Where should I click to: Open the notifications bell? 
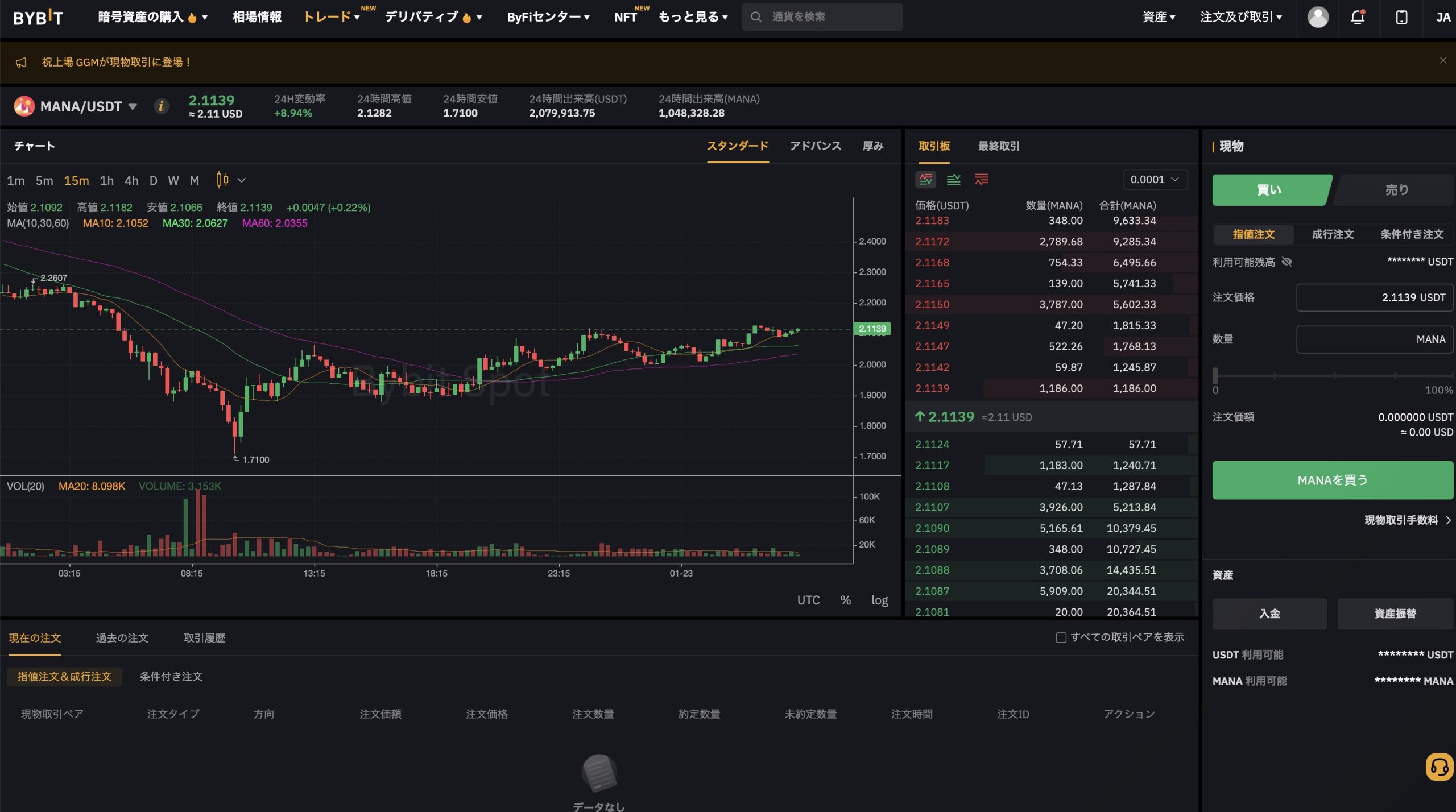(1359, 17)
